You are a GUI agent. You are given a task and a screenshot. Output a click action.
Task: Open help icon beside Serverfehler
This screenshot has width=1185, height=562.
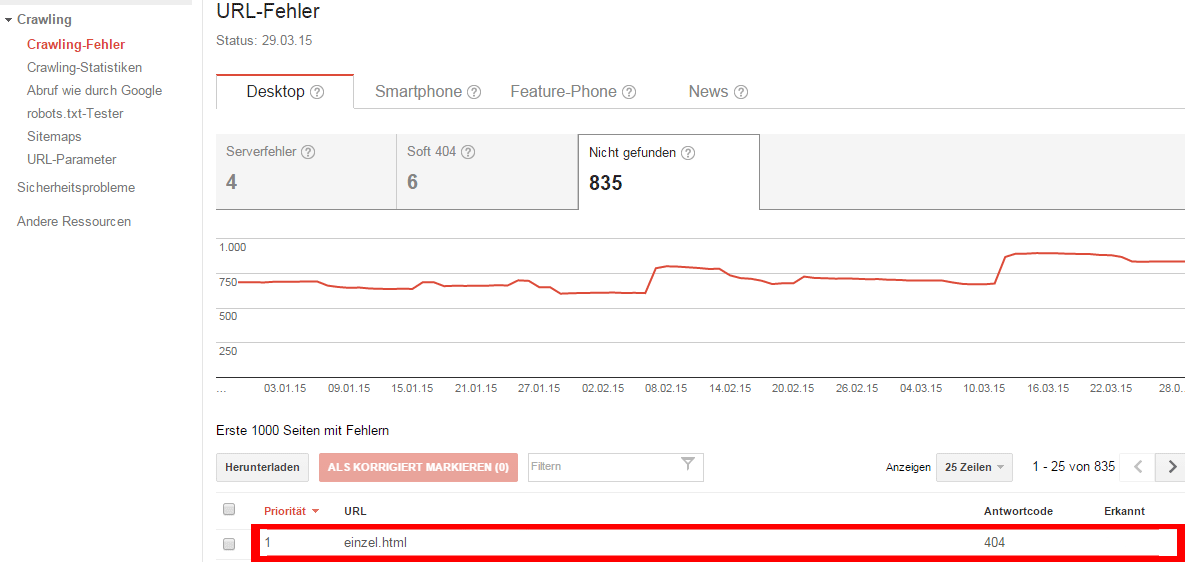pyautogui.click(x=308, y=152)
